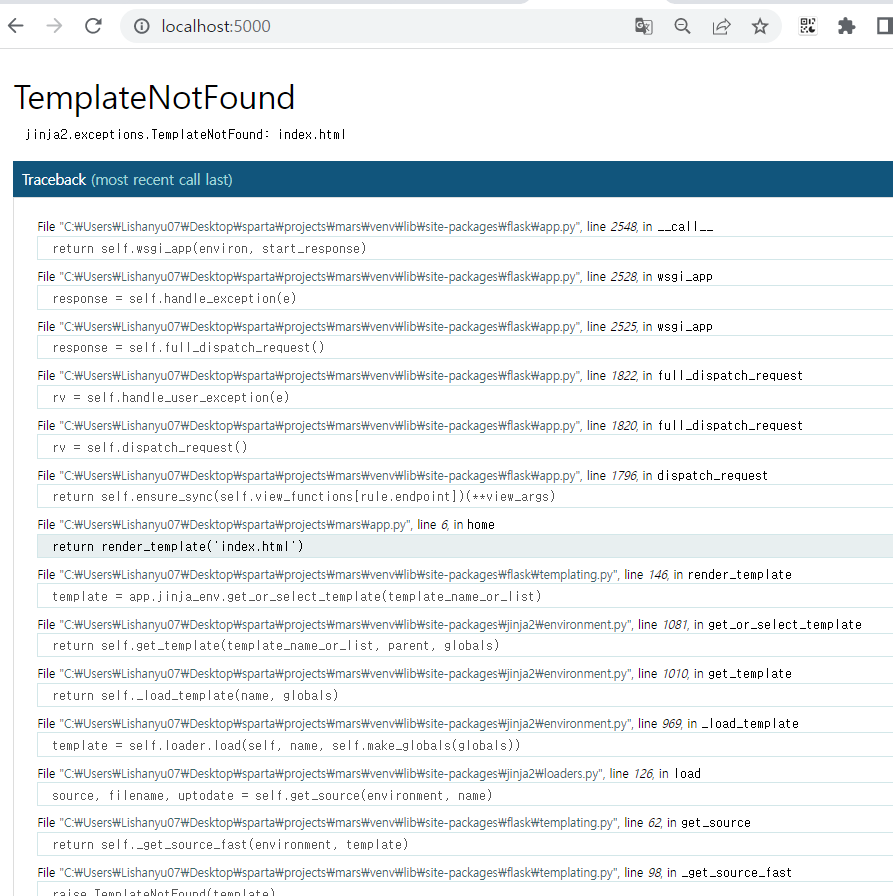Open the translate page icon

point(644,26)
